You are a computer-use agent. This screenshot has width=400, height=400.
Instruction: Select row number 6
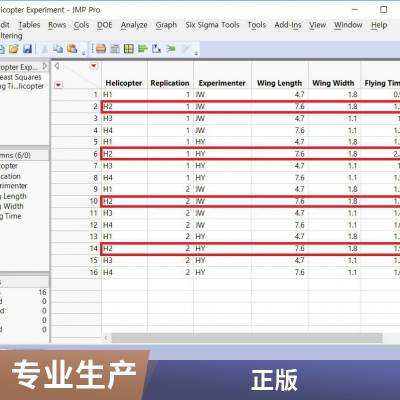click(x=95, y=154)
